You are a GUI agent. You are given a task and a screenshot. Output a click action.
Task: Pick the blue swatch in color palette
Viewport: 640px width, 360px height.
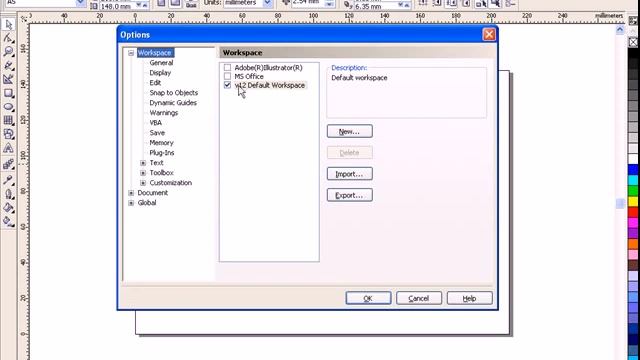coord(633,170)
